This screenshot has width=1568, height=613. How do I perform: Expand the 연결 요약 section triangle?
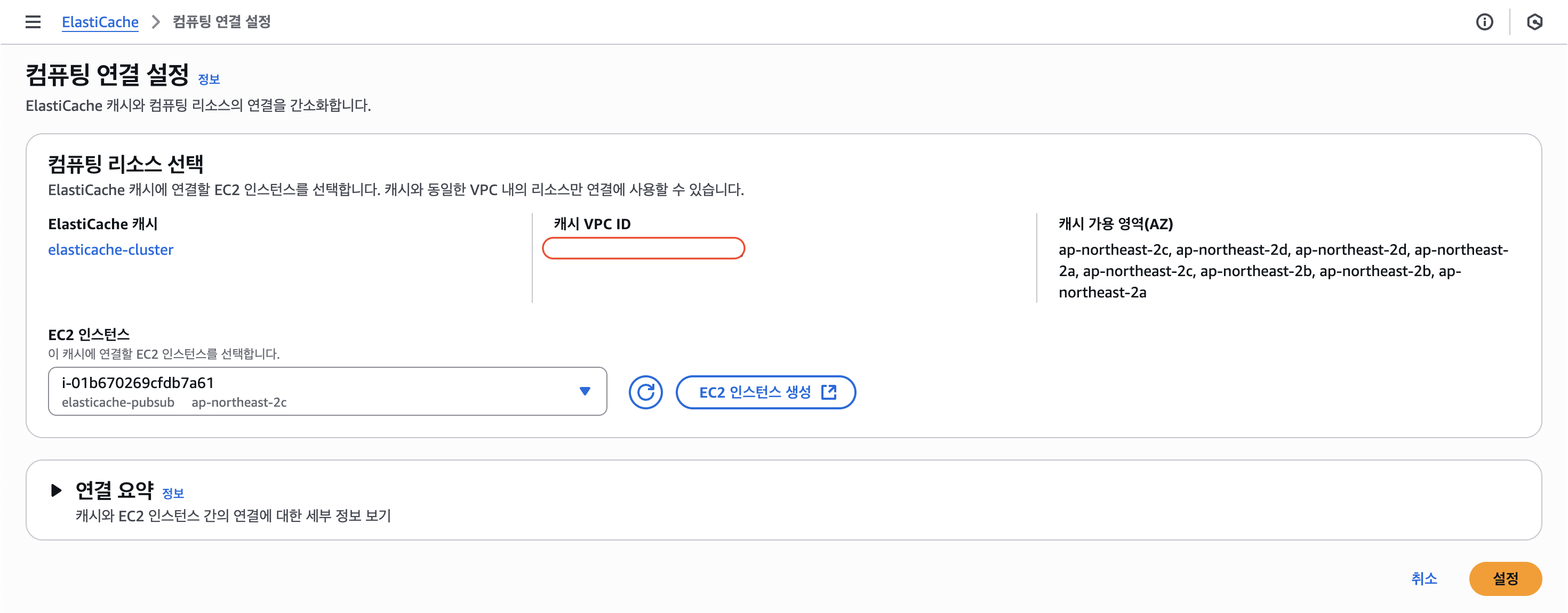(56, 490)
